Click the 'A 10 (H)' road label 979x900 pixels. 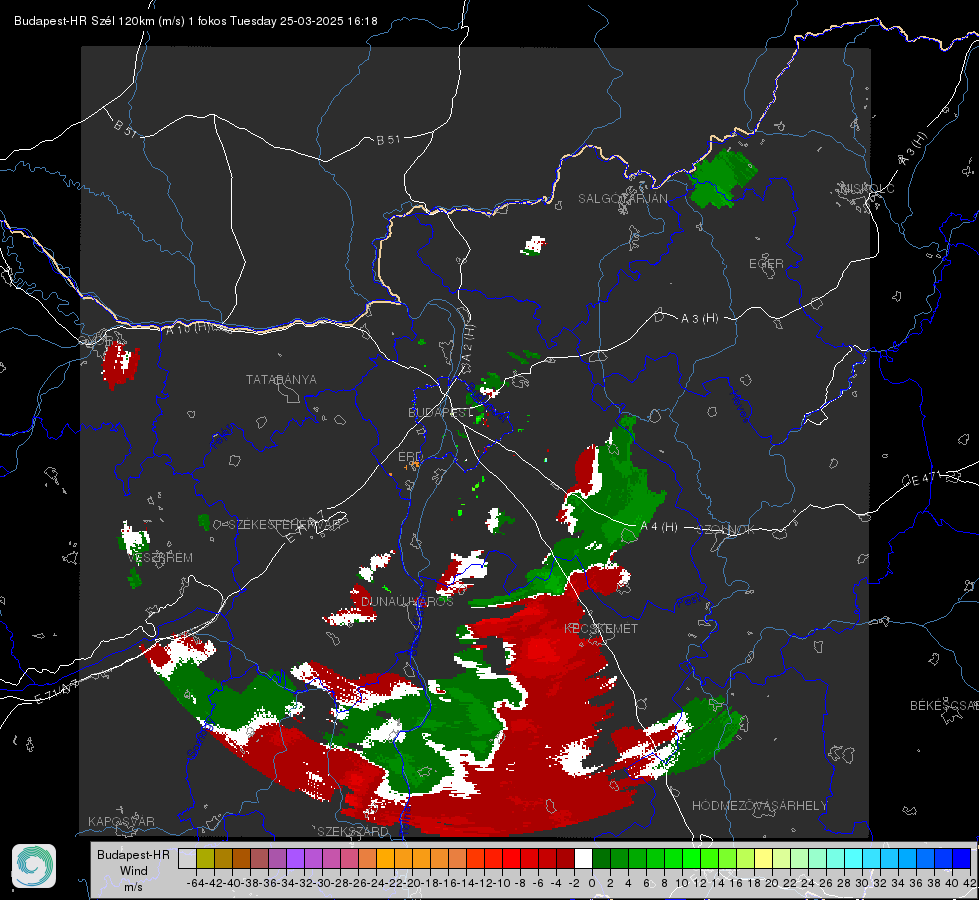tap(189, 327)
